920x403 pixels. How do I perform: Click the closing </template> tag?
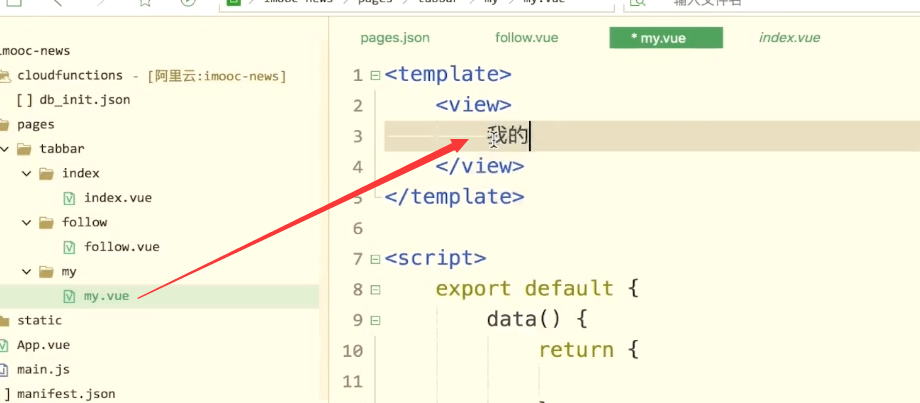pos(455,198)
